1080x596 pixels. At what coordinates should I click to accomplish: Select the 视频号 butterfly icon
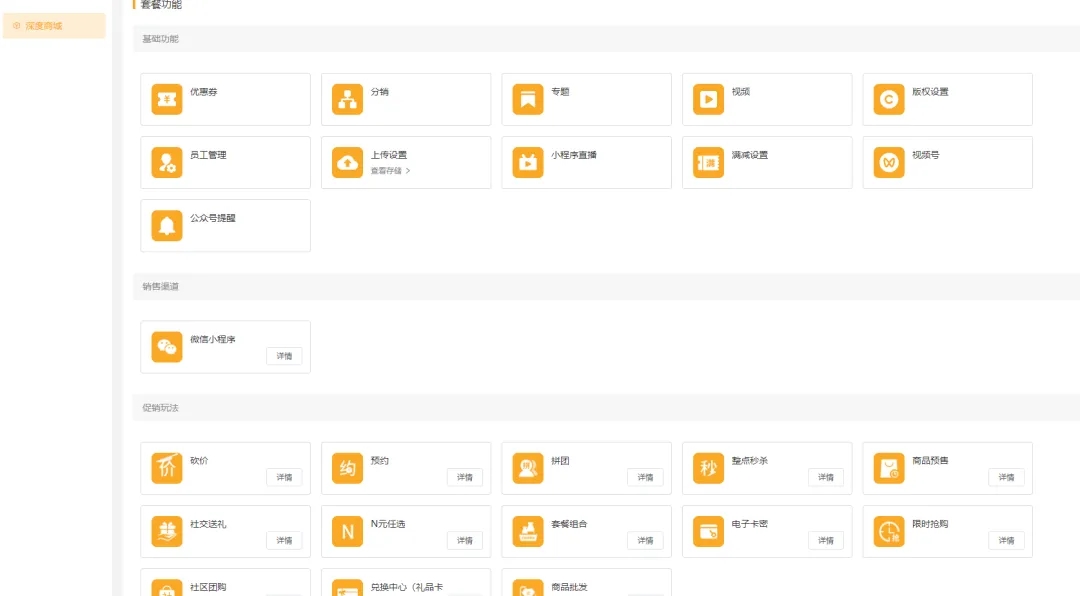click(888, 162)
